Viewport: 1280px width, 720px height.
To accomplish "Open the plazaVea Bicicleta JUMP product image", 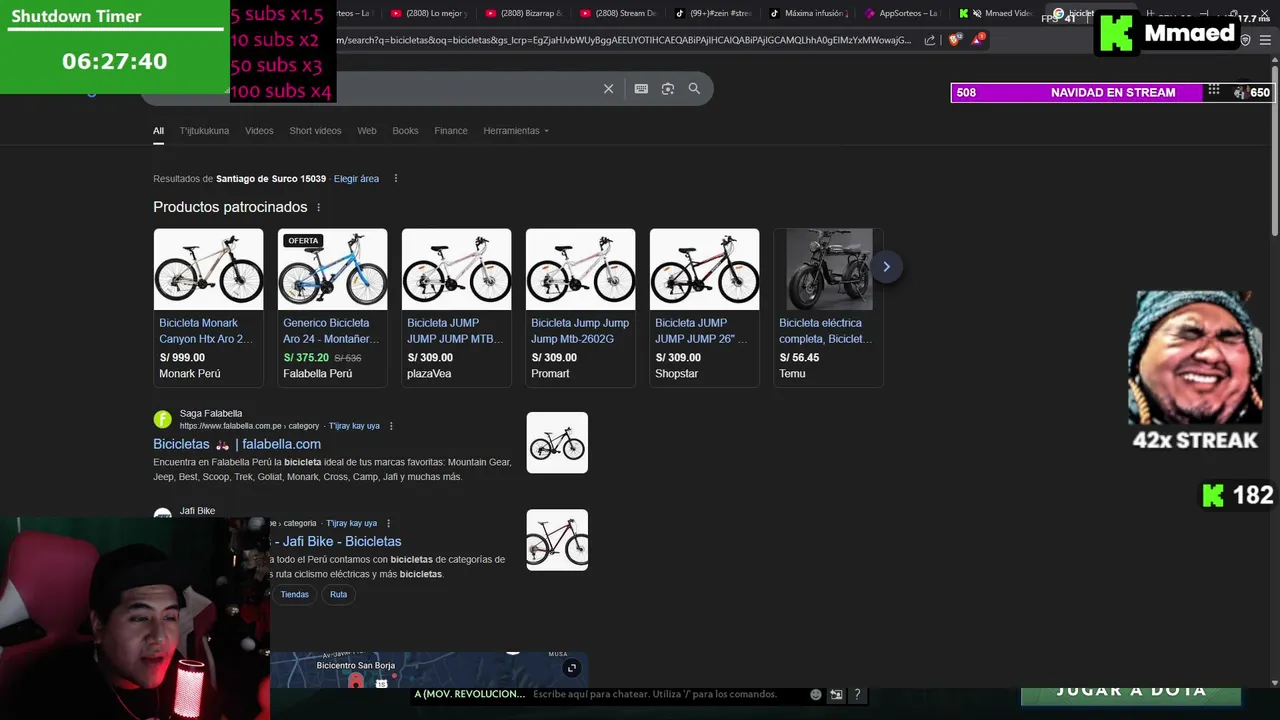I will click(456, 269).
